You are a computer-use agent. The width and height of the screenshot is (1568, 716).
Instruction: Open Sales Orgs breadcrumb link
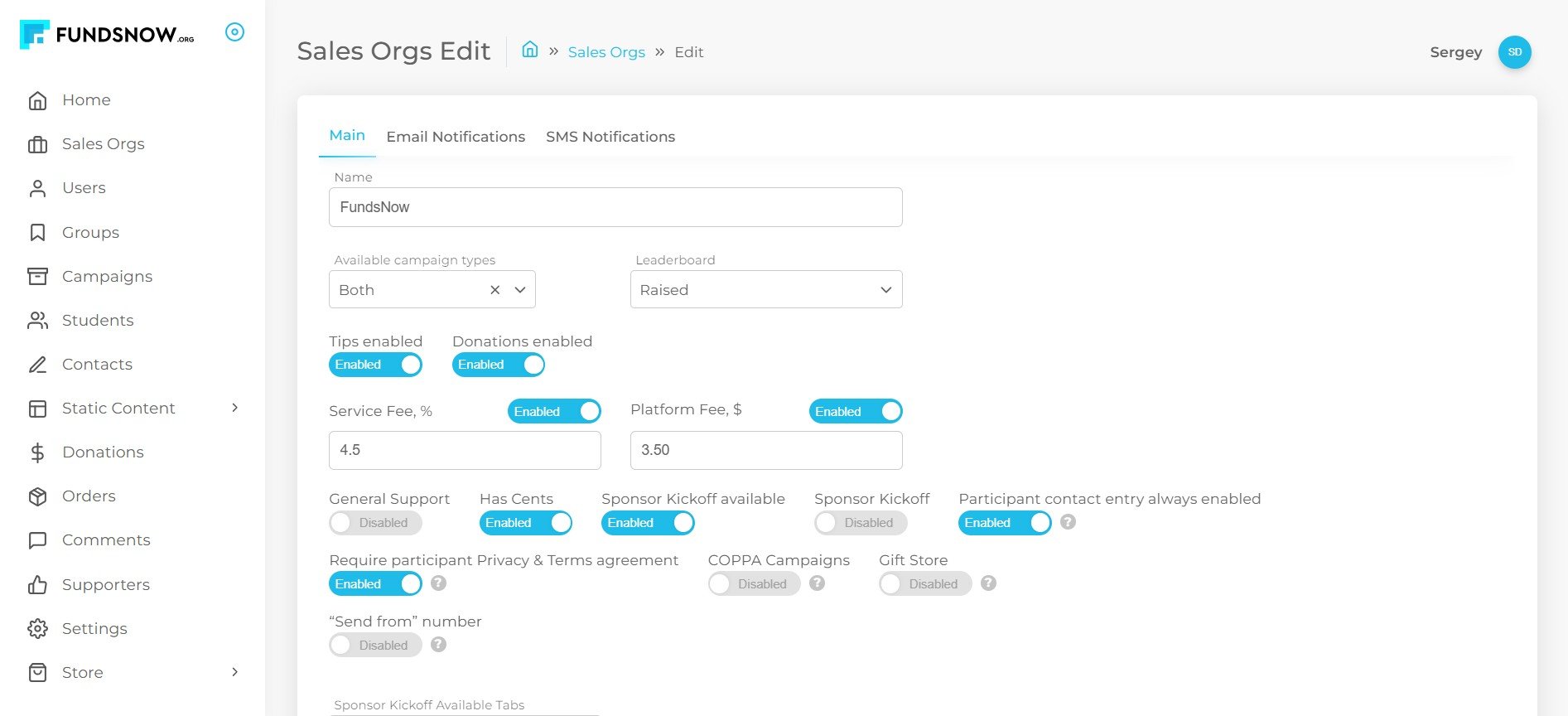[606, 52]
